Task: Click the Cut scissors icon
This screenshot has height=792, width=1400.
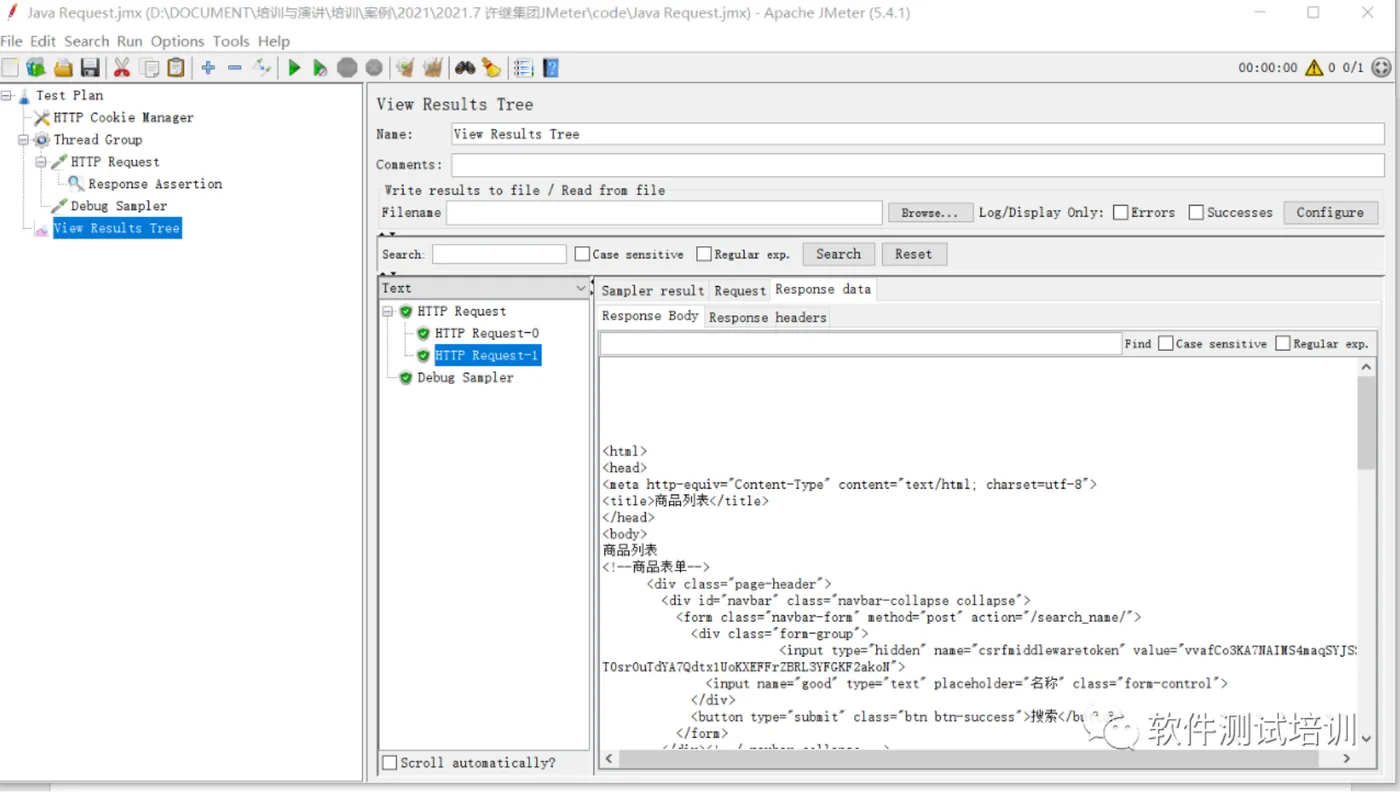Action: click(x=122, y=68)
